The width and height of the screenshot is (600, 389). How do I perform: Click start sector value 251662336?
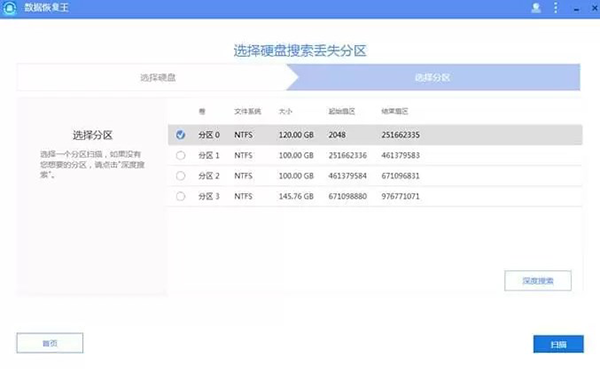coord(347,155)
